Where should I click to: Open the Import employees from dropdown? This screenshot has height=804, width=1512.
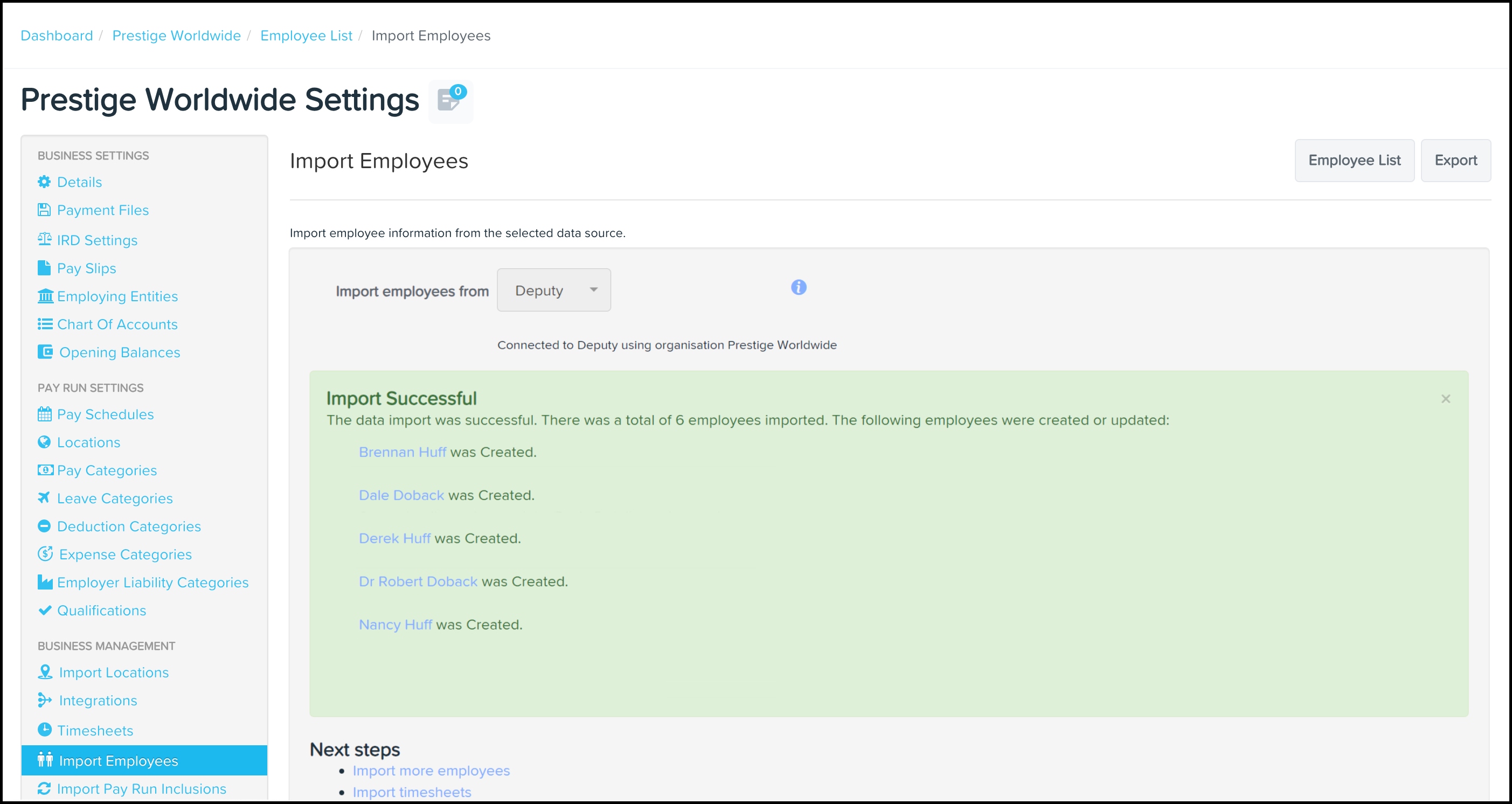(x=553, y=290)
